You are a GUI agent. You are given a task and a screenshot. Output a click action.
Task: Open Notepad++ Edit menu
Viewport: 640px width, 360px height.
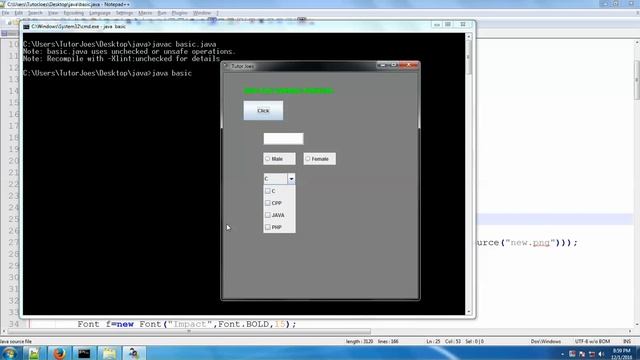click(x=19, y=13)
